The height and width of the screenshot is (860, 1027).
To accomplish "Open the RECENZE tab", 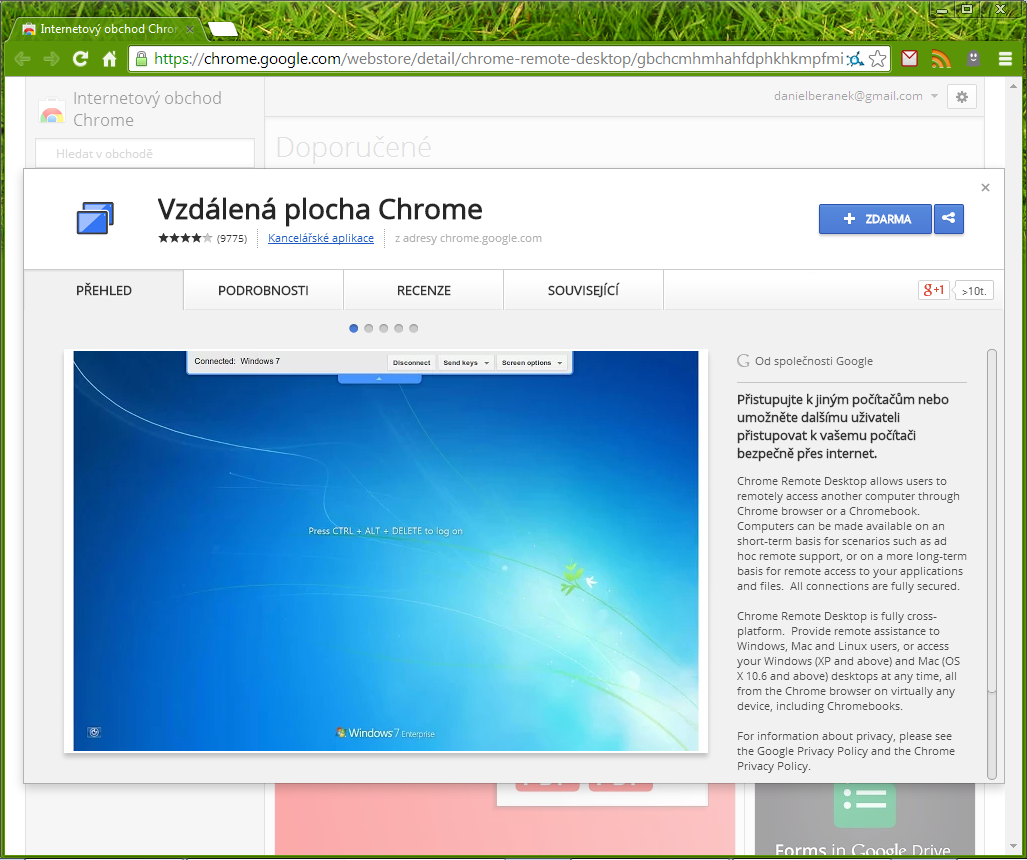I will click(424, 290).
